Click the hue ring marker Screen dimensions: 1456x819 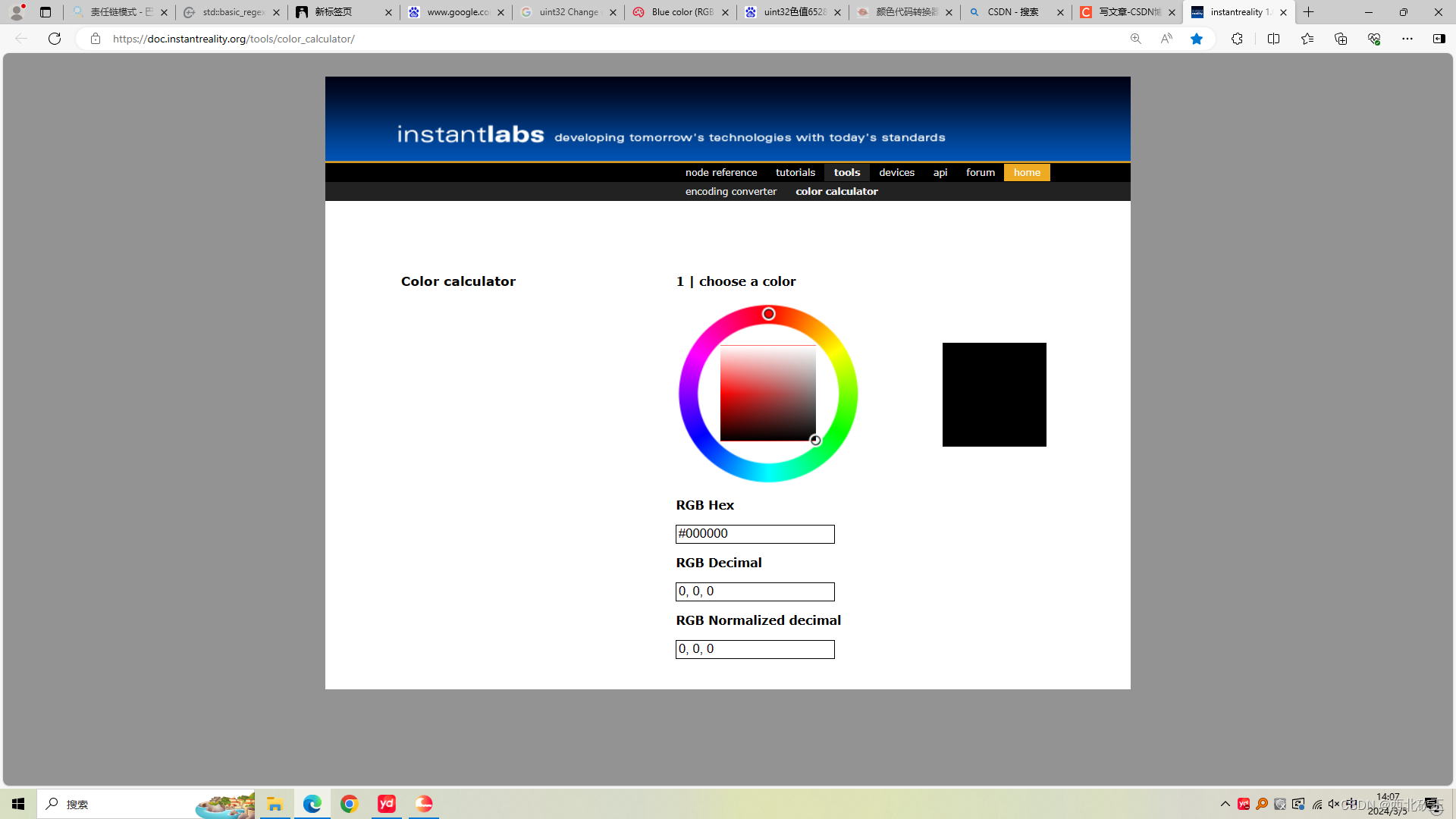[x=768, y=314]
